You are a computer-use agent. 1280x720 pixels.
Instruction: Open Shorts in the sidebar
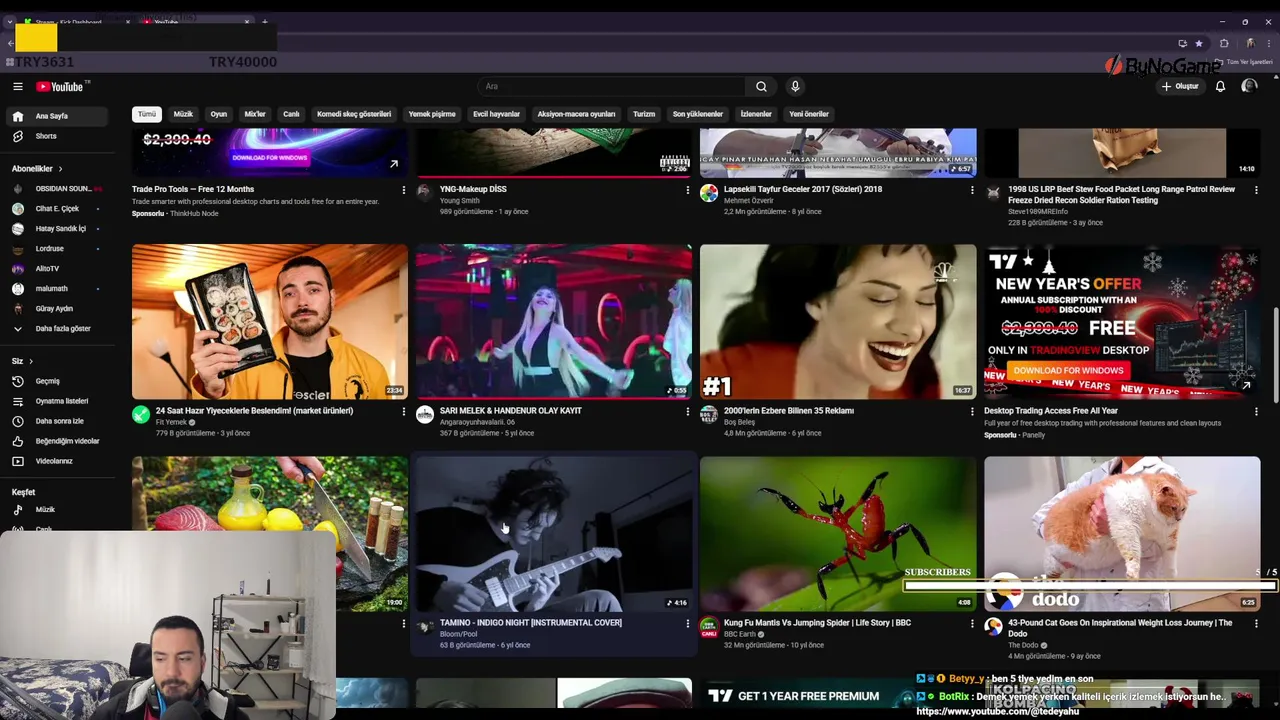point(55,136)
